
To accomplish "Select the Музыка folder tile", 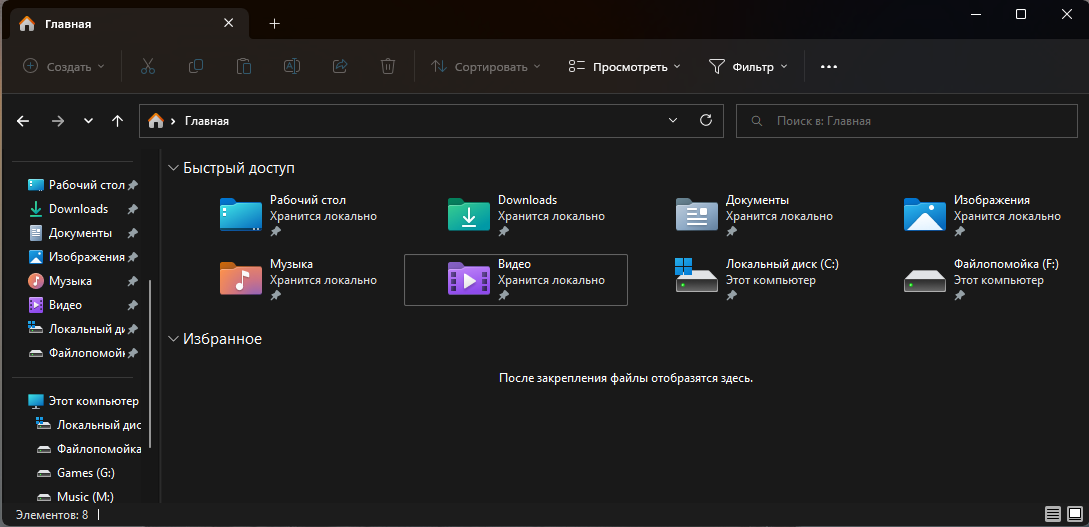I will click(x=288, y=280).
